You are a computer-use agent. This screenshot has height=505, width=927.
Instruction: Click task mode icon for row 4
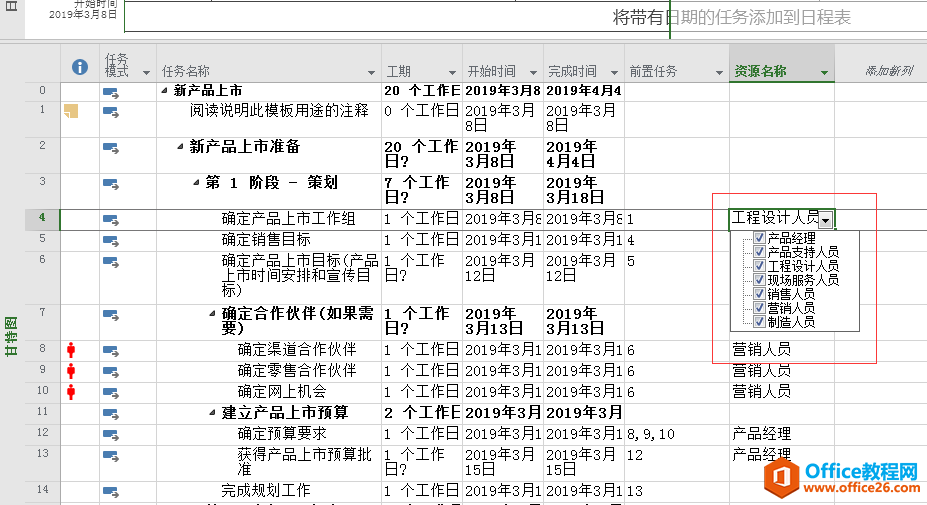pyautogui.click(x=111, y=220)
